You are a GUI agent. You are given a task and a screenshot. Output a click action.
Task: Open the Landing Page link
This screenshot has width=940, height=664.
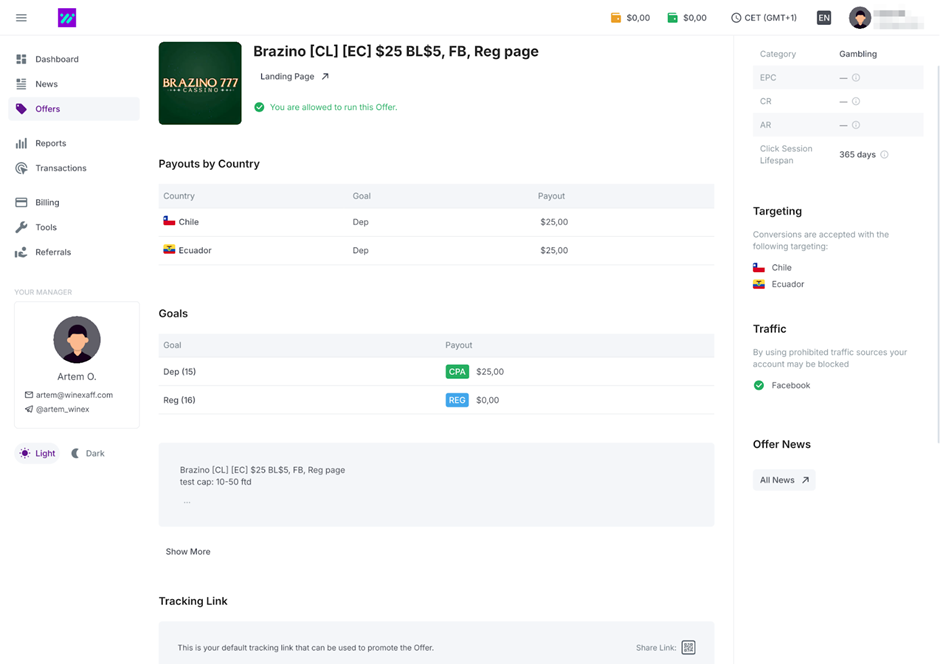coord(294,77)
